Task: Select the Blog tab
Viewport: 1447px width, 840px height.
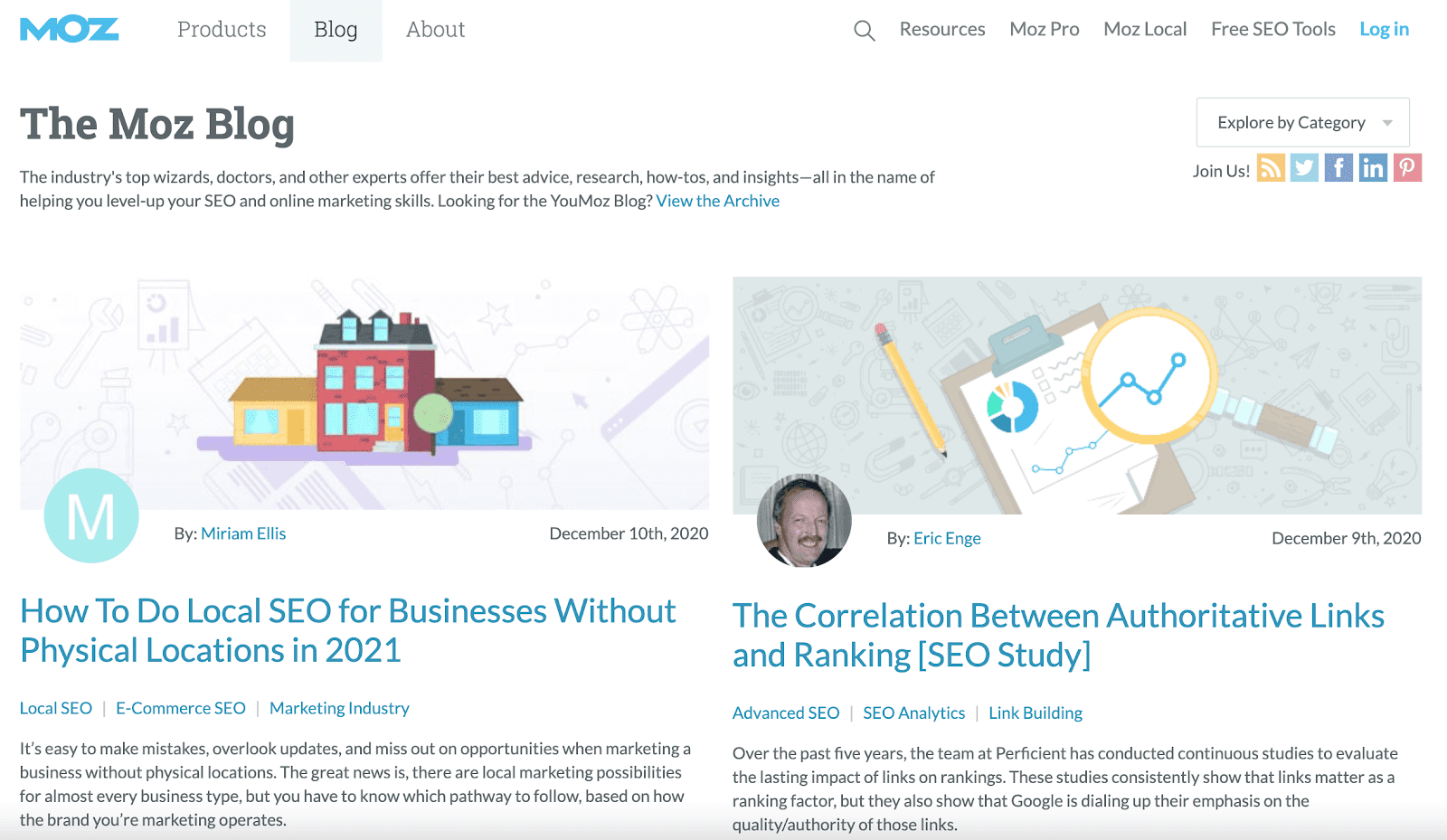Action: (336, 30)
